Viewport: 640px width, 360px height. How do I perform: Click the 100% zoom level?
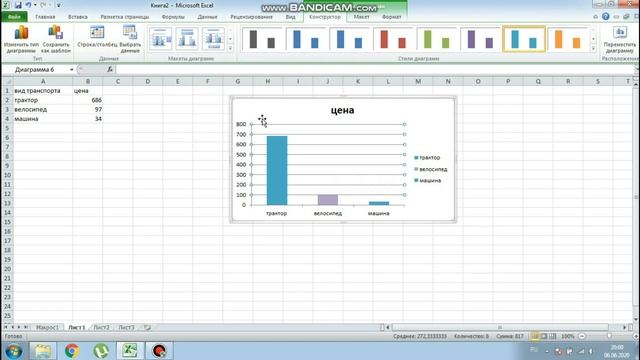coord(568,336)
